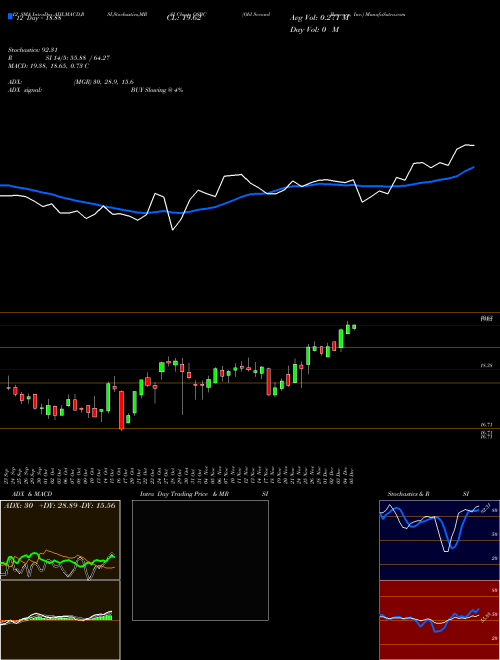Image resolution: width=500 pixels, height=660 pixels.
Task: Click the 'MACD: 19.38, 18.65, 0.73 C' line
Action: (x=48, y=66)
